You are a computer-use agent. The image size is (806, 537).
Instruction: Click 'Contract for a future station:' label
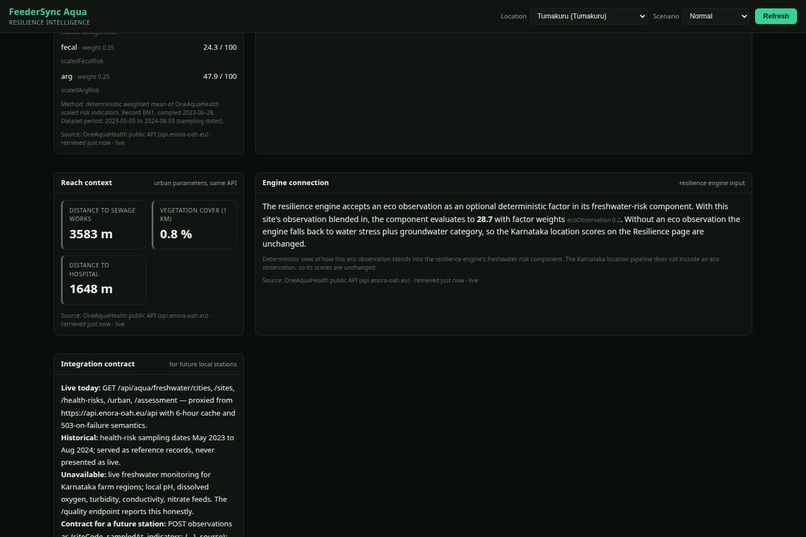coord(113,524)
